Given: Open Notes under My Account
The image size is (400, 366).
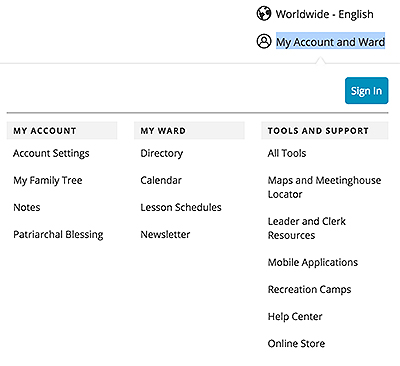Looking at the screenshot, I should point(27,207).
